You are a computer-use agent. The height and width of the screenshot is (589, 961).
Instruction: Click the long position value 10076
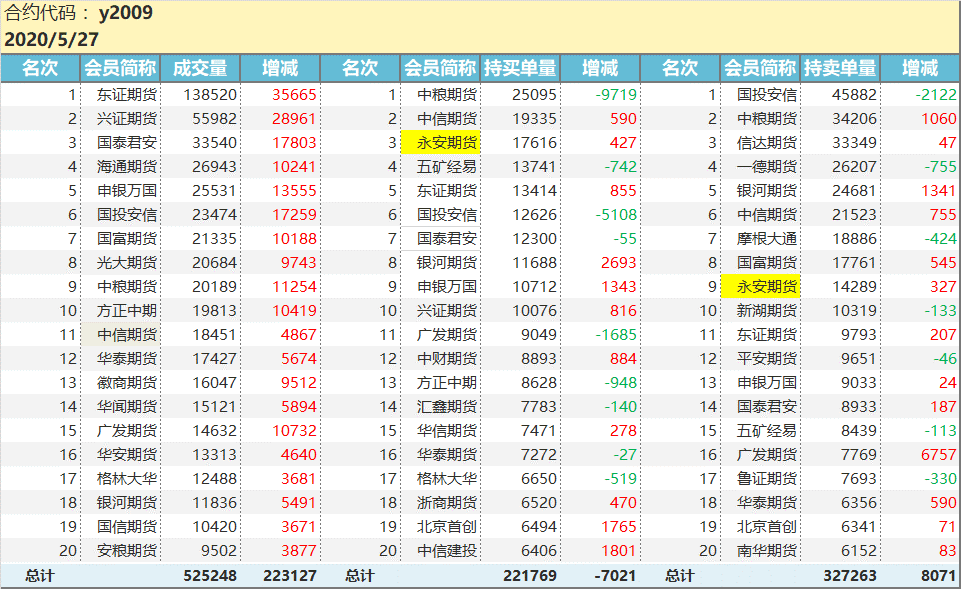(534, 311)
